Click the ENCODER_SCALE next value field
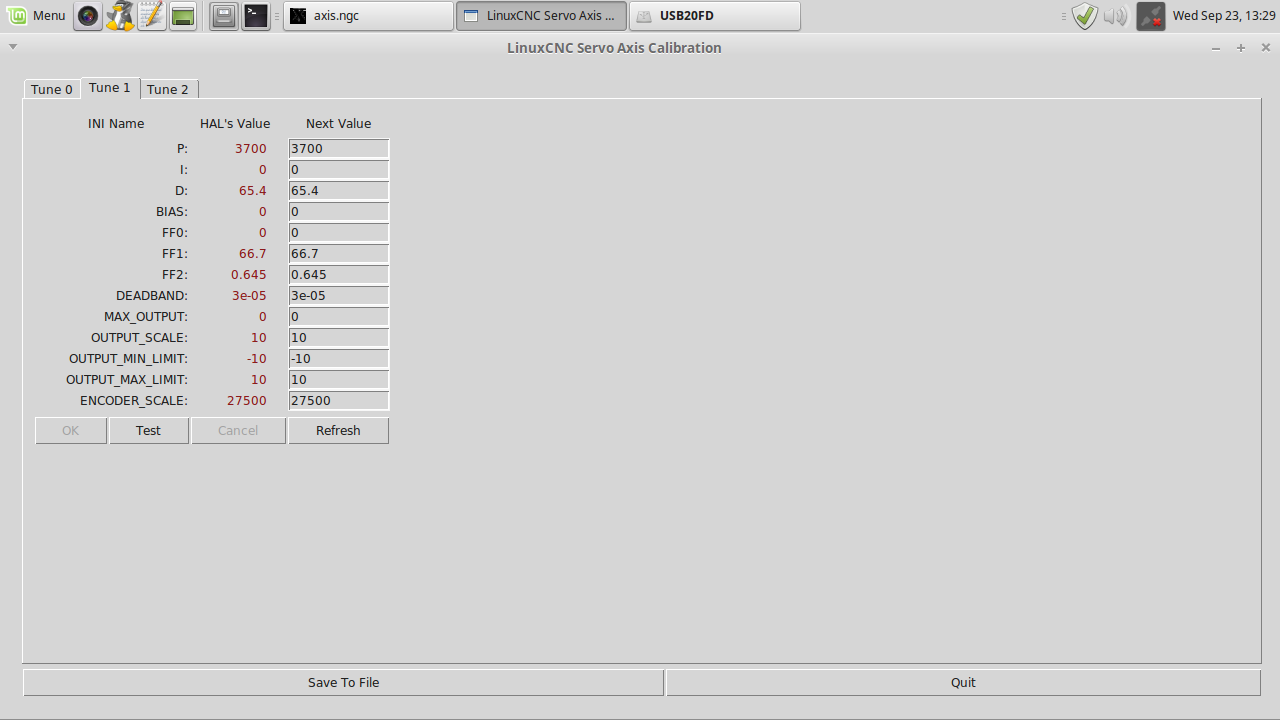The width and height of the screenshot is (1280, 720). (x=339, y=400)
